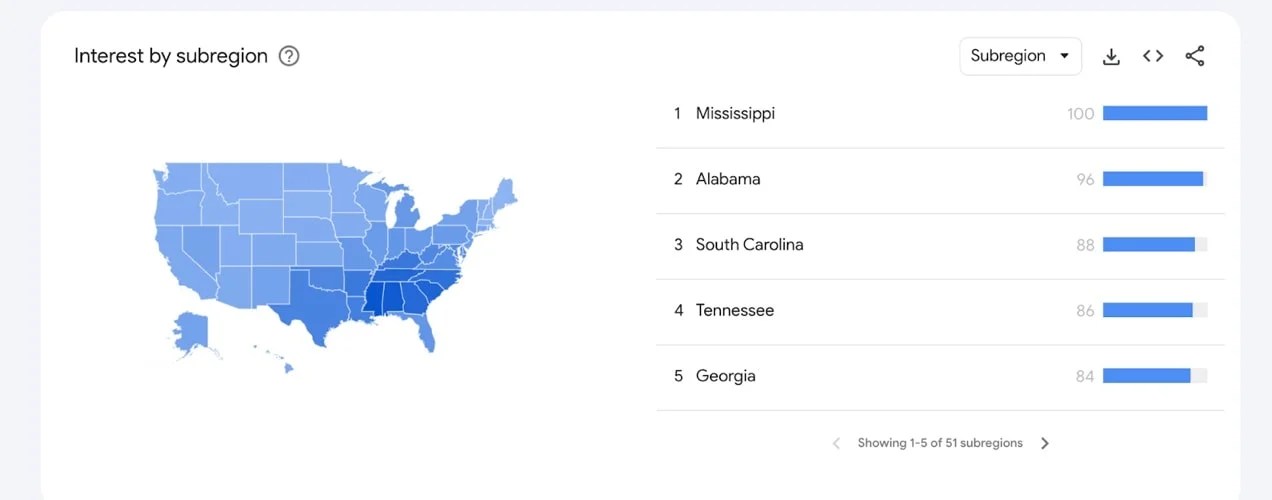Click Georgia's interest bar showing 84
This screenshot has height=500, width=1272.
pyautogui.click(x=1147, y=376)
